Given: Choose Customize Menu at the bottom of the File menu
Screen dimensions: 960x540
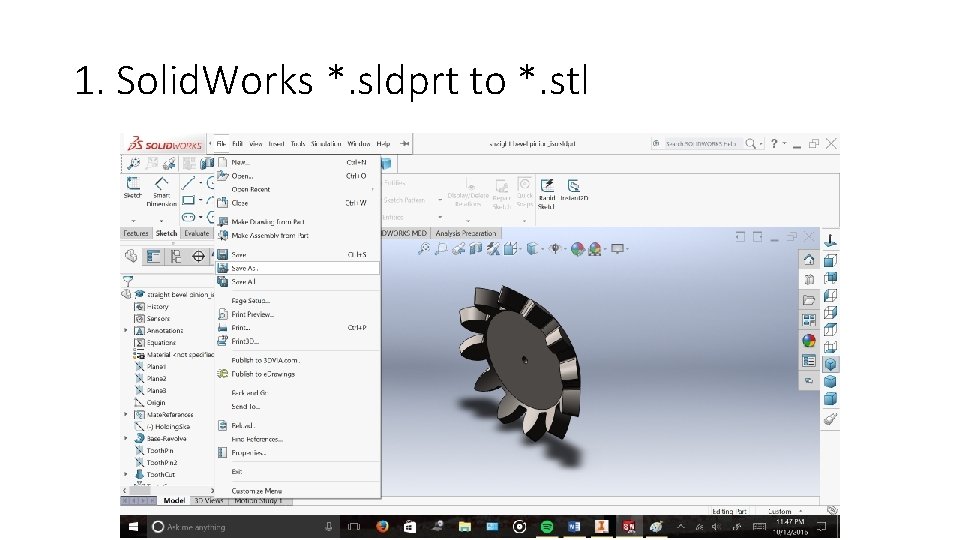Looking at the screenshot, I should [x=298, y=490].
